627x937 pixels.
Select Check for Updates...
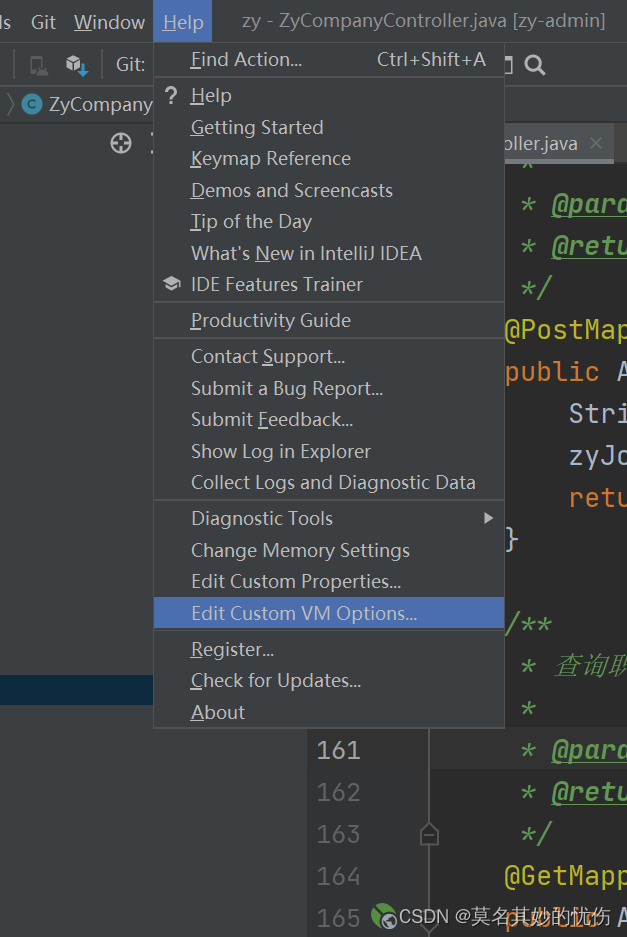click(329, 681)
